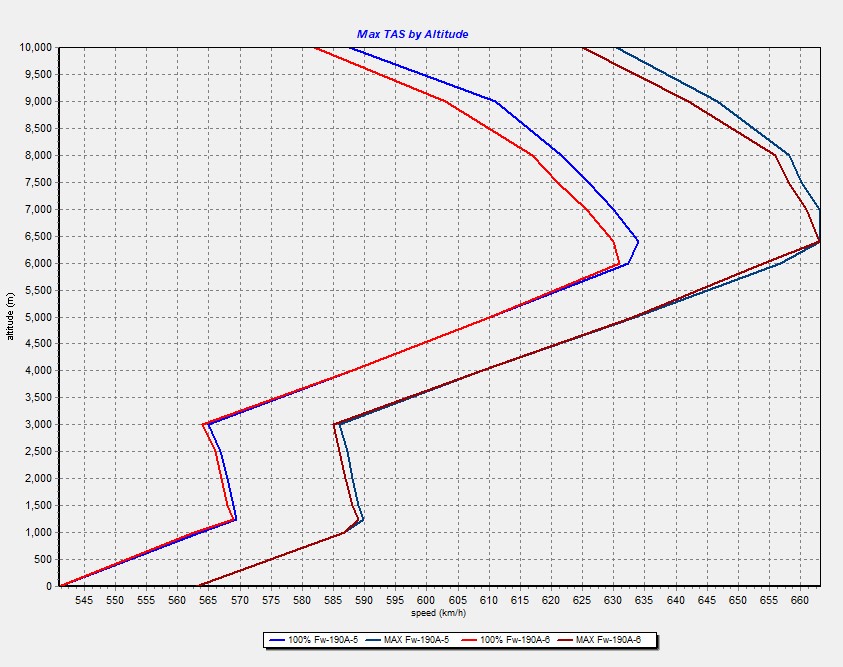The image size is (843, 667).
Task: Click the chart title Max TAS by Altitude
Action: coord(412,34)
